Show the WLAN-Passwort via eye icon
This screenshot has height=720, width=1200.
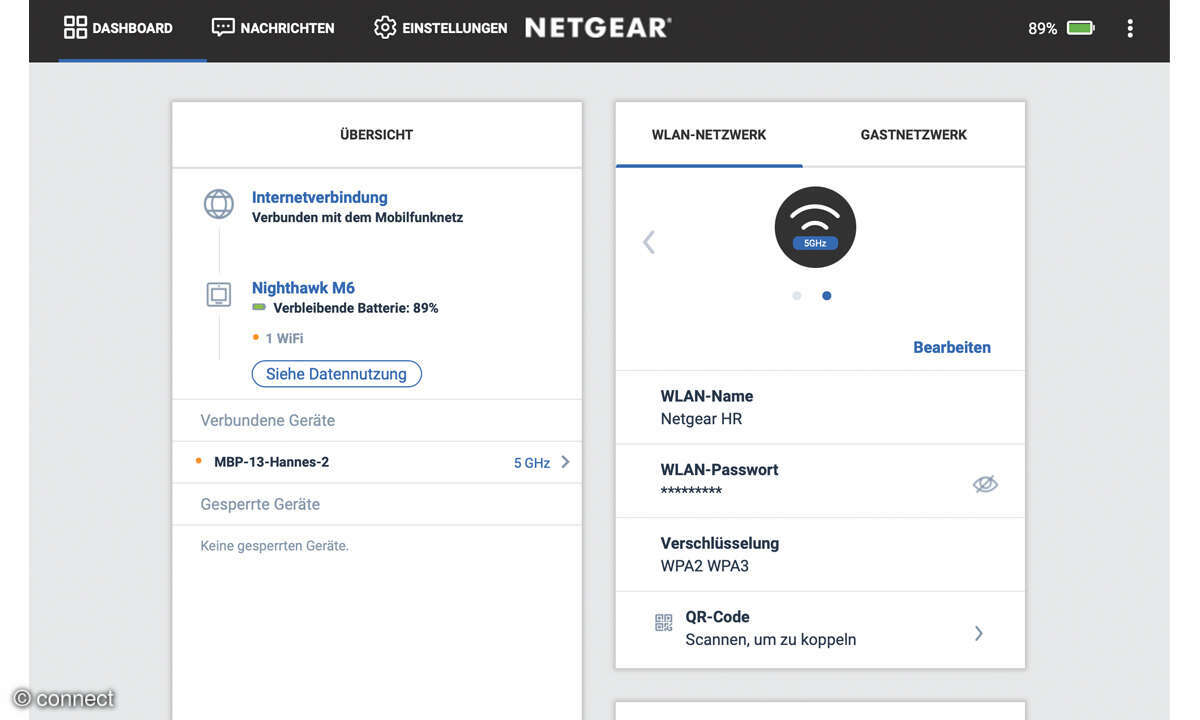tap(985, 484)
